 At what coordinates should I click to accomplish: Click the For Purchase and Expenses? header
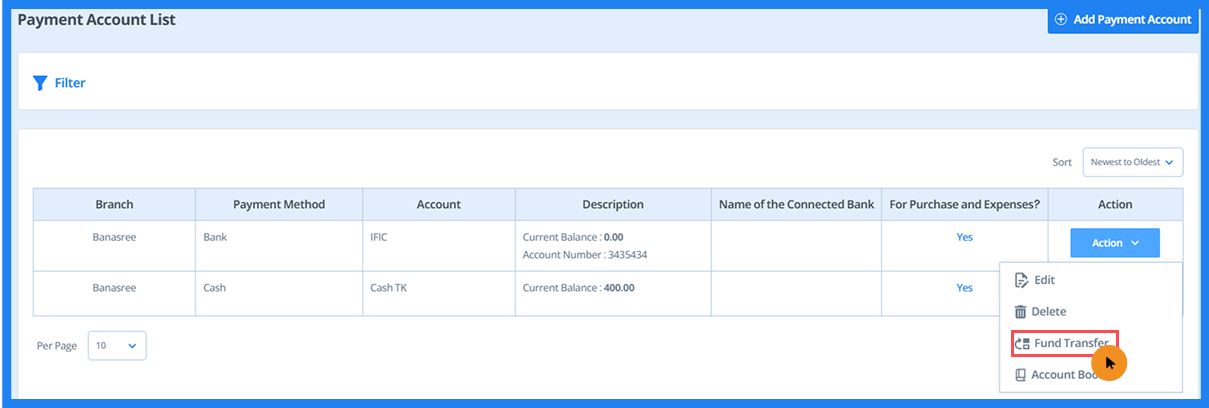point(964,204)
